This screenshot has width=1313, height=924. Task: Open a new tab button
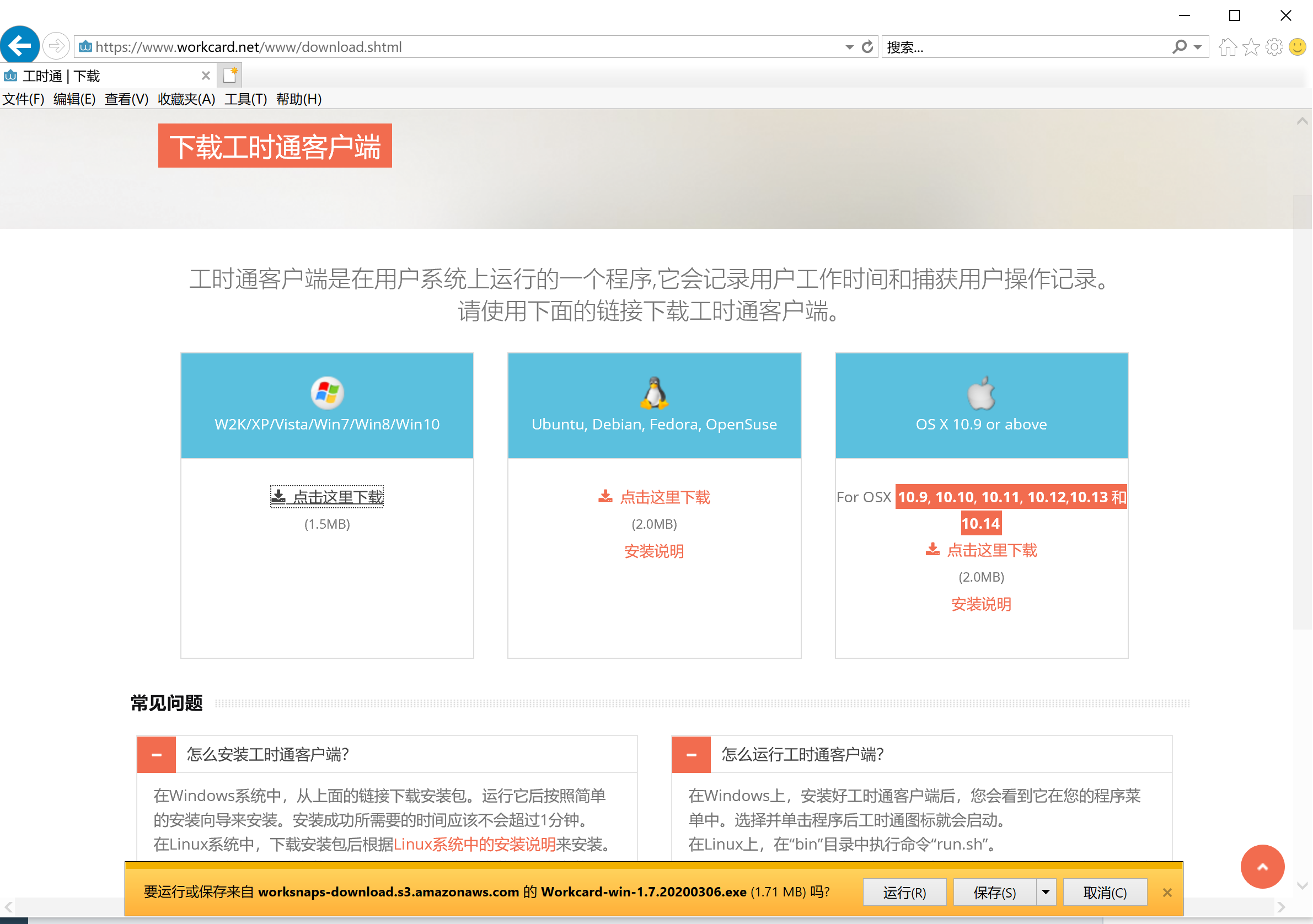pyautogui.click(x=230, y=76)
